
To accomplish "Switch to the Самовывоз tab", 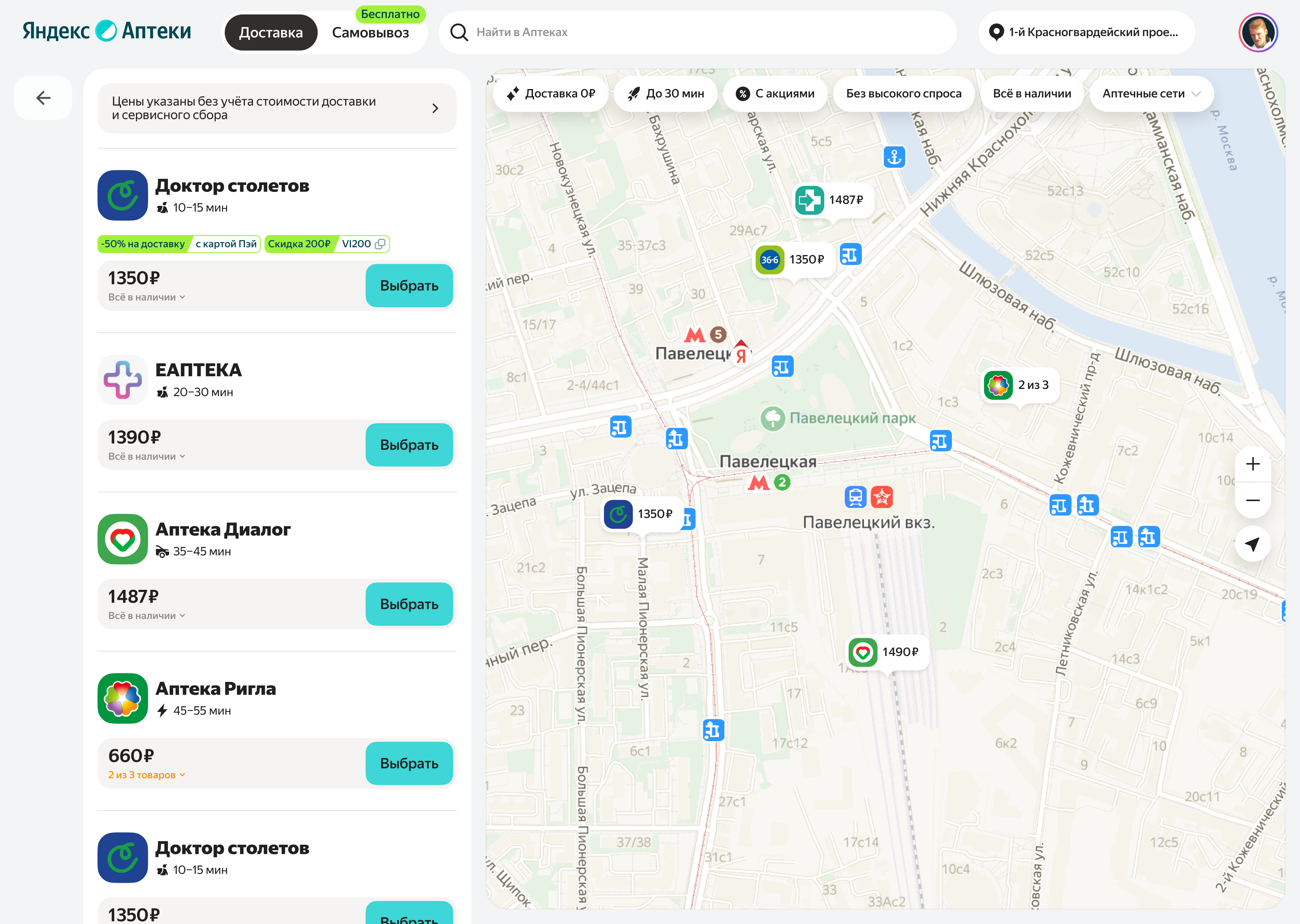I will click(370, 32).
